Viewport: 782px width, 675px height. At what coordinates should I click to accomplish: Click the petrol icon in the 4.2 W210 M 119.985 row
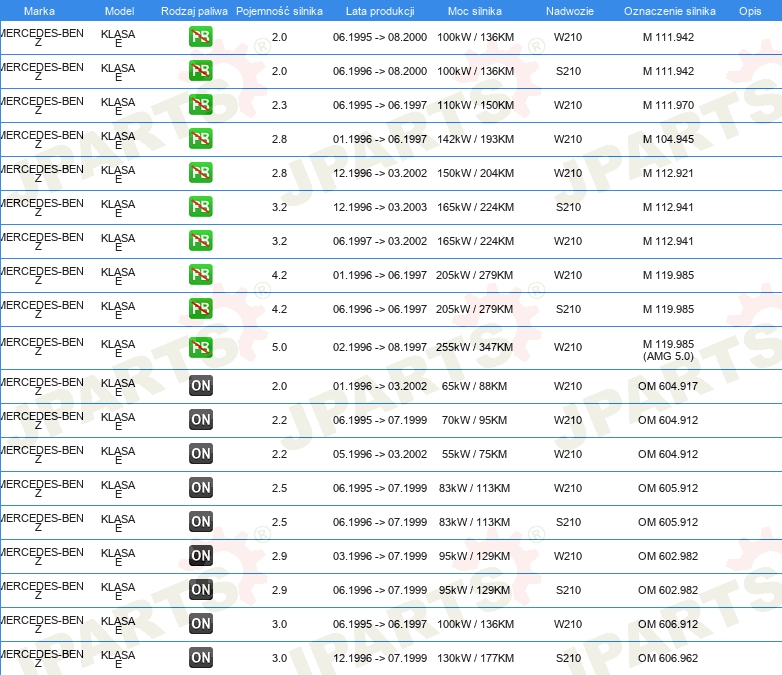pos(200,274)
